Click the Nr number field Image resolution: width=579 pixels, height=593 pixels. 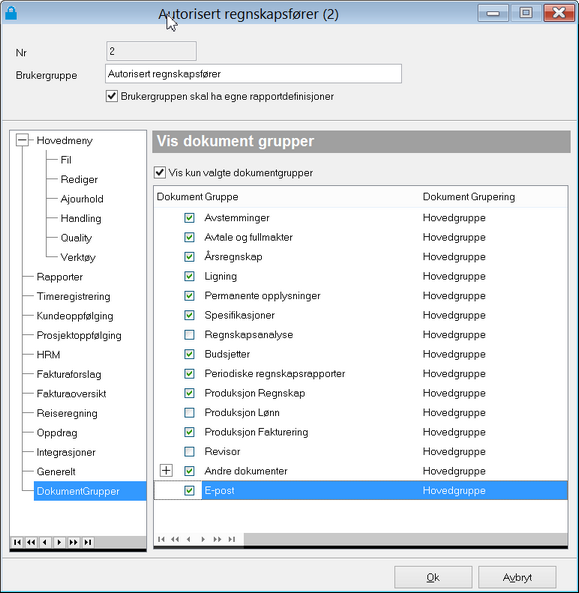[x=151, y=51]
